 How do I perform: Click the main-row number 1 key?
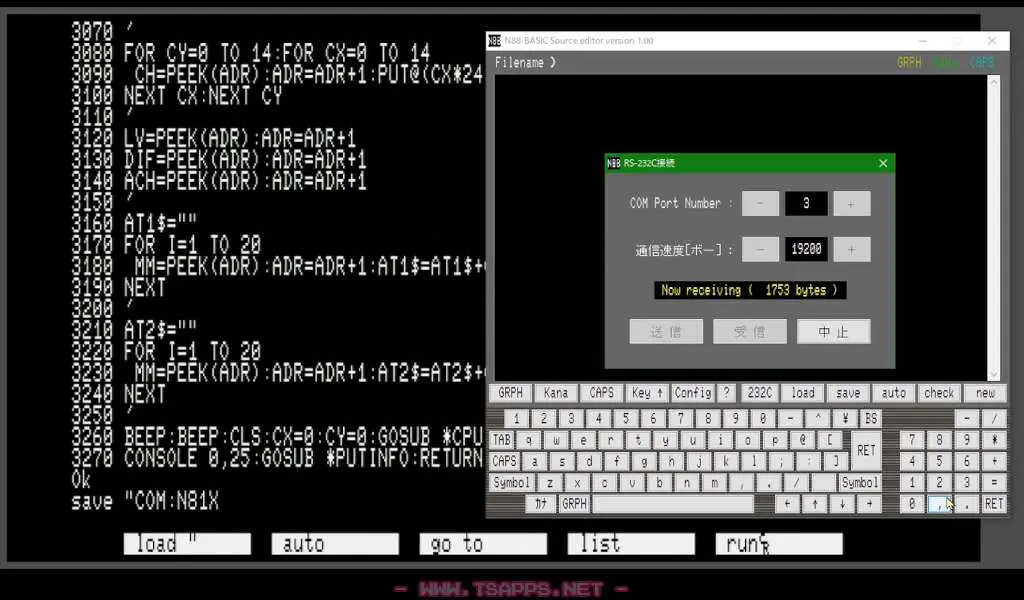[x=516, y=418]
